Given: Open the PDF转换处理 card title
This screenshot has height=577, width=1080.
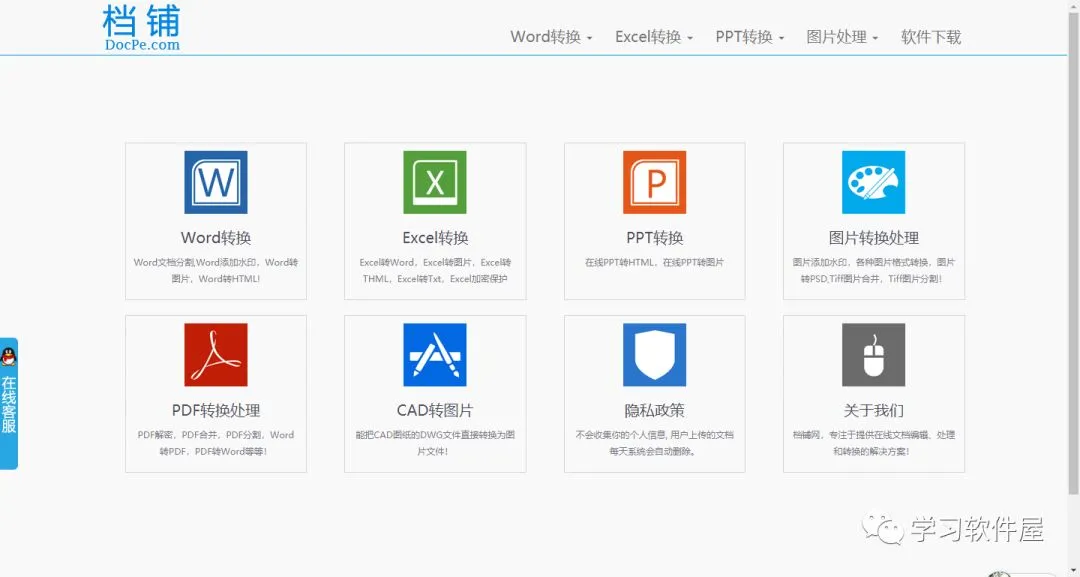Looking at the screenshot, I should tap(216, 410).
